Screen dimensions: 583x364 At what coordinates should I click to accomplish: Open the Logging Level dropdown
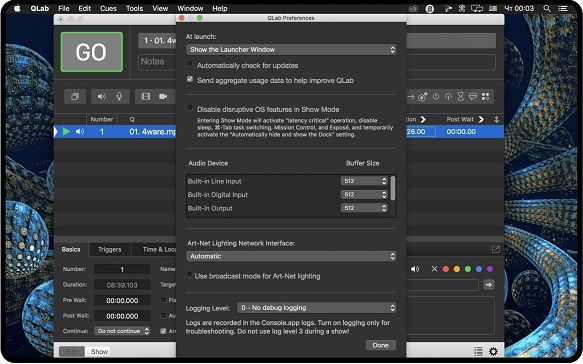pyautogui.click(x=317, y=308)
